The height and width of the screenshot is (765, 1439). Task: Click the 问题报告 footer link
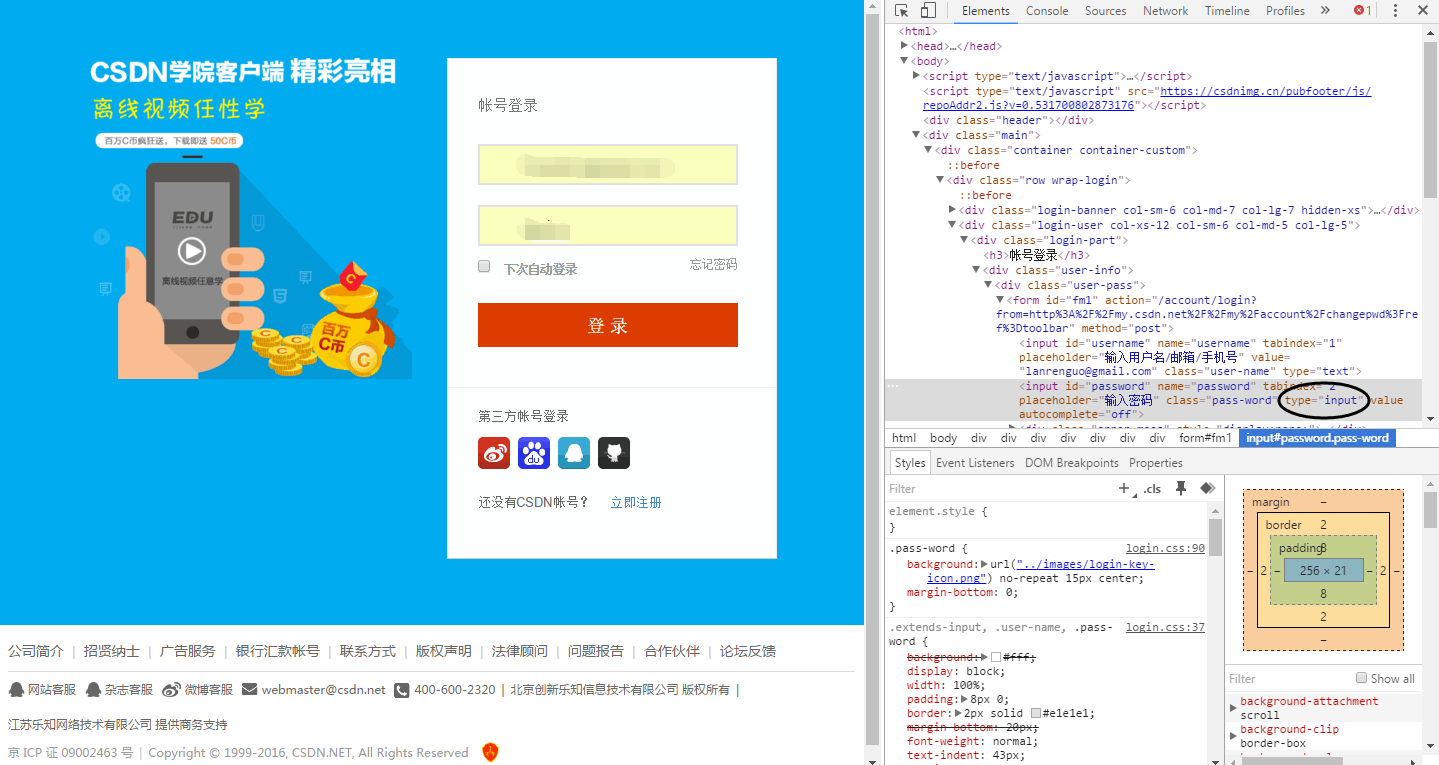click(596, 651)
